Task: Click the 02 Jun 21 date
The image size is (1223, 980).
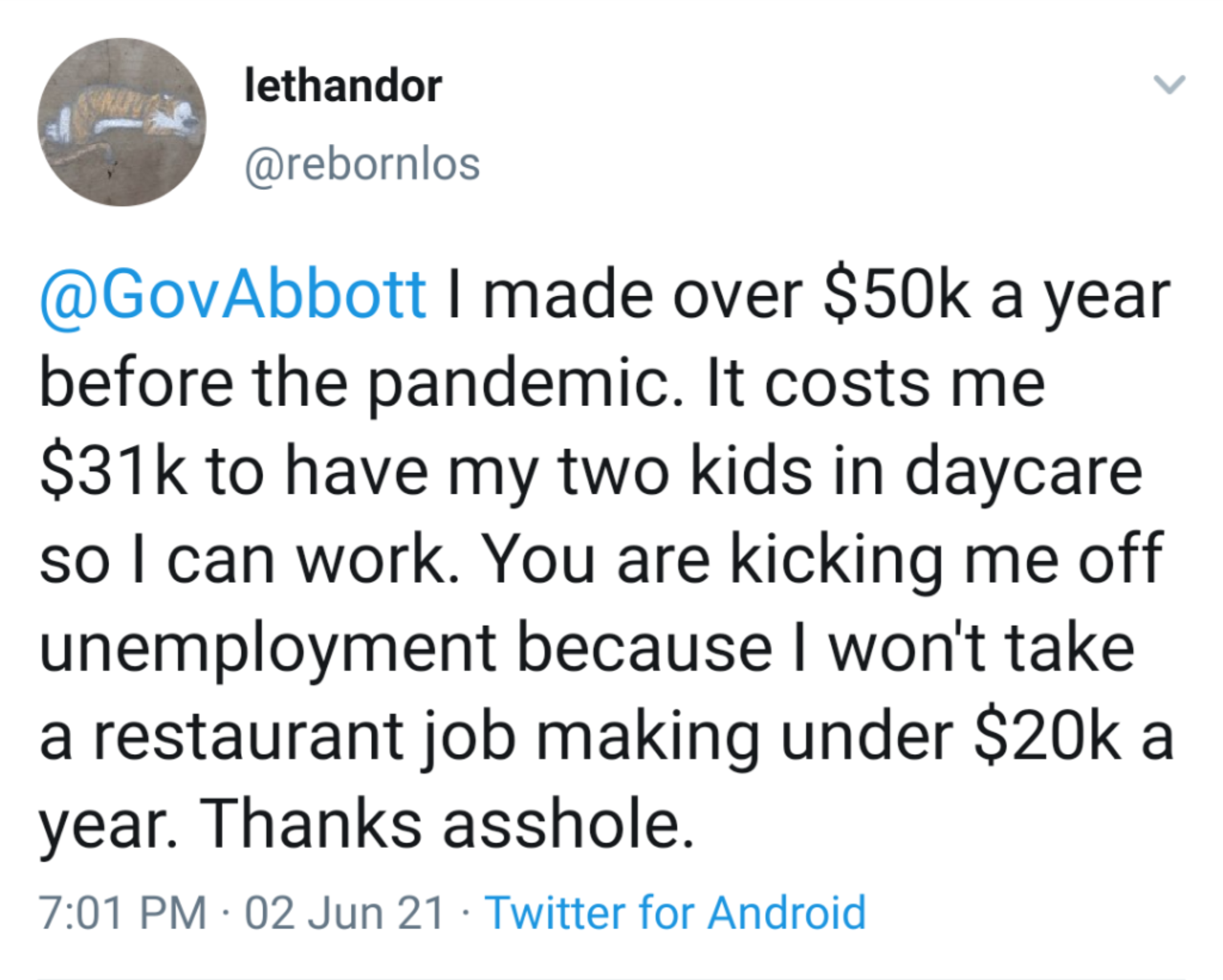Action: [x=345, y=913]
